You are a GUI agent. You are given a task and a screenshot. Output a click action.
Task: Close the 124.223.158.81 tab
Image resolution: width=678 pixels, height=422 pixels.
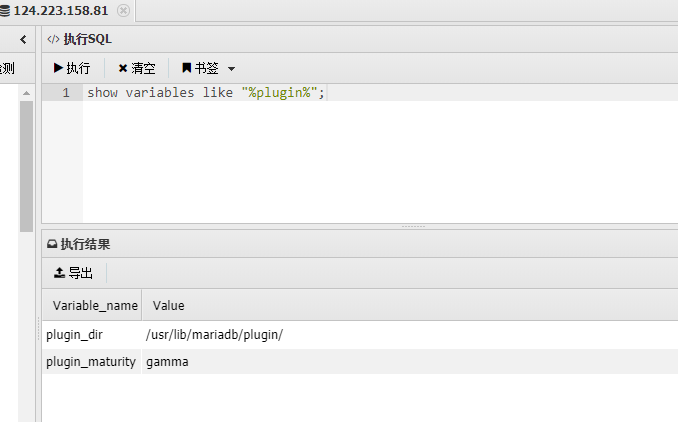click(x=123, y=10)
